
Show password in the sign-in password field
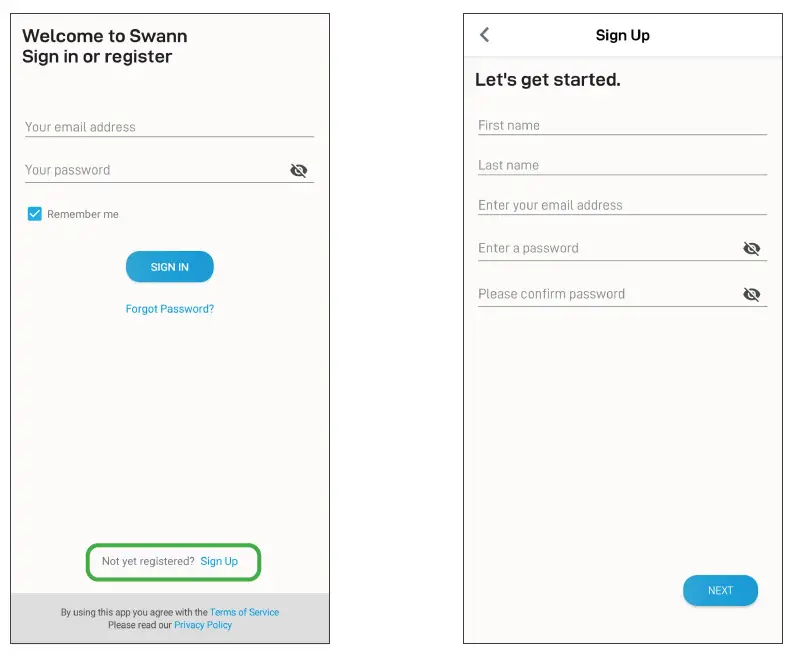coord(298,170)
